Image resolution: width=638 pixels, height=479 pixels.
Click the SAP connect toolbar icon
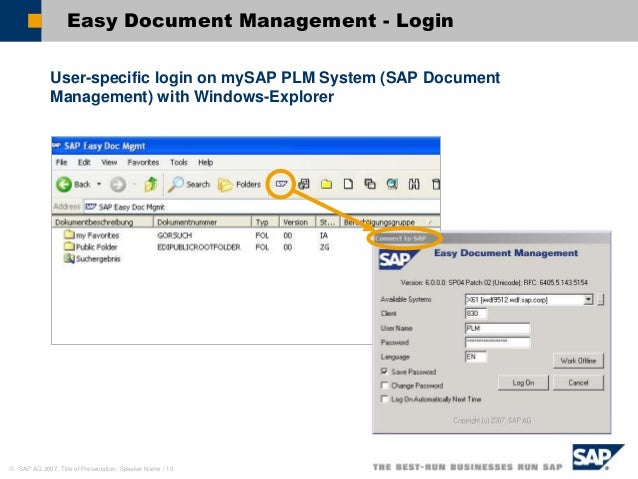282,184
